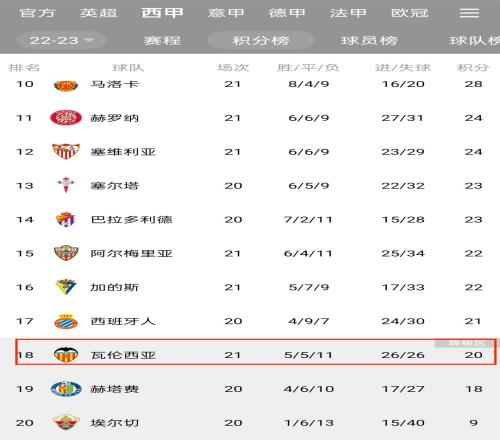This screenshot has width=500, height=440.
Task: Tap the Getafe (赫塔费) club crest
Action: click(x=66, y=389)
